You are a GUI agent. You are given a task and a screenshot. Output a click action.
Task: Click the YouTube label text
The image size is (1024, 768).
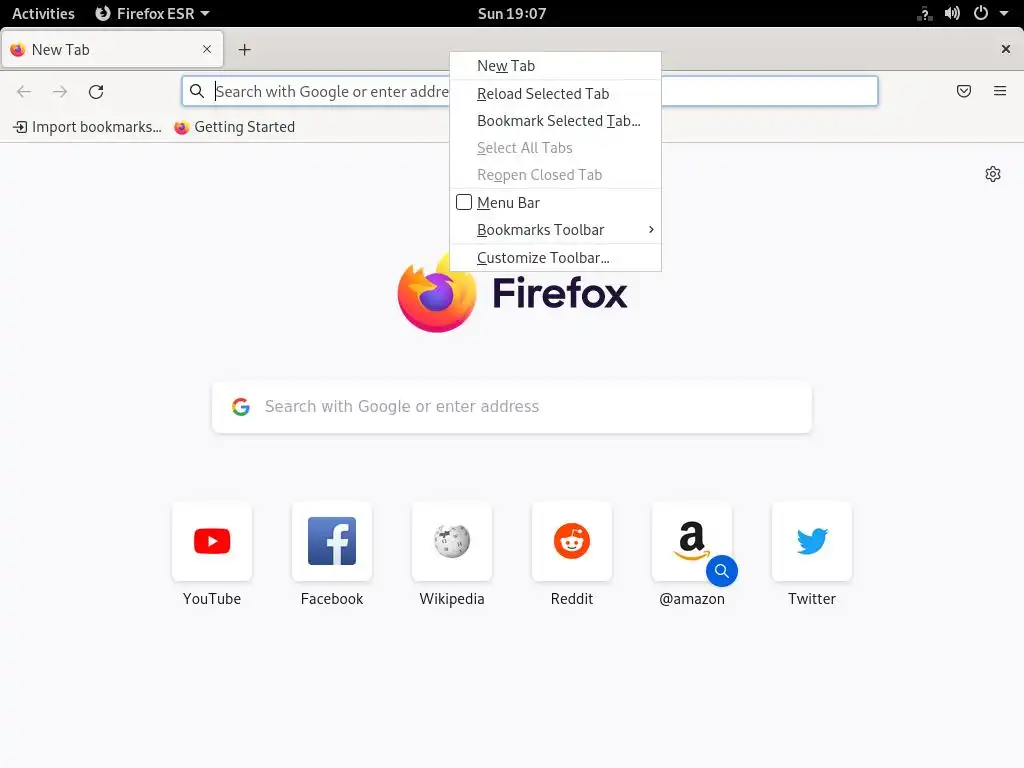(x=212, y=599)
